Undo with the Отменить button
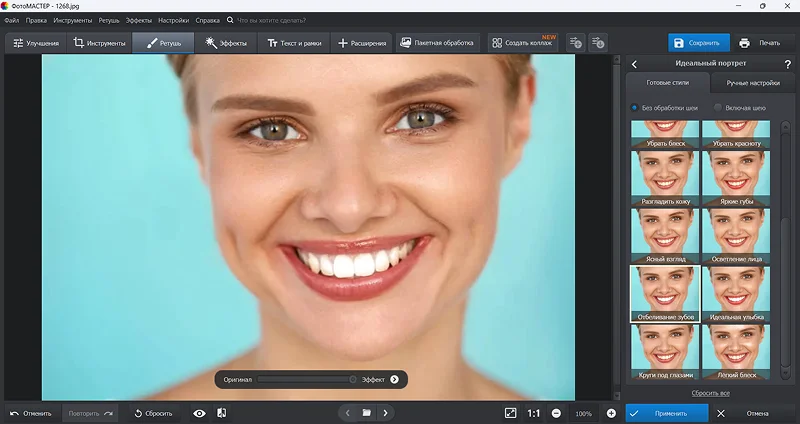The height and width of the screenshot is (424, 800). click(x=31, y=413)
